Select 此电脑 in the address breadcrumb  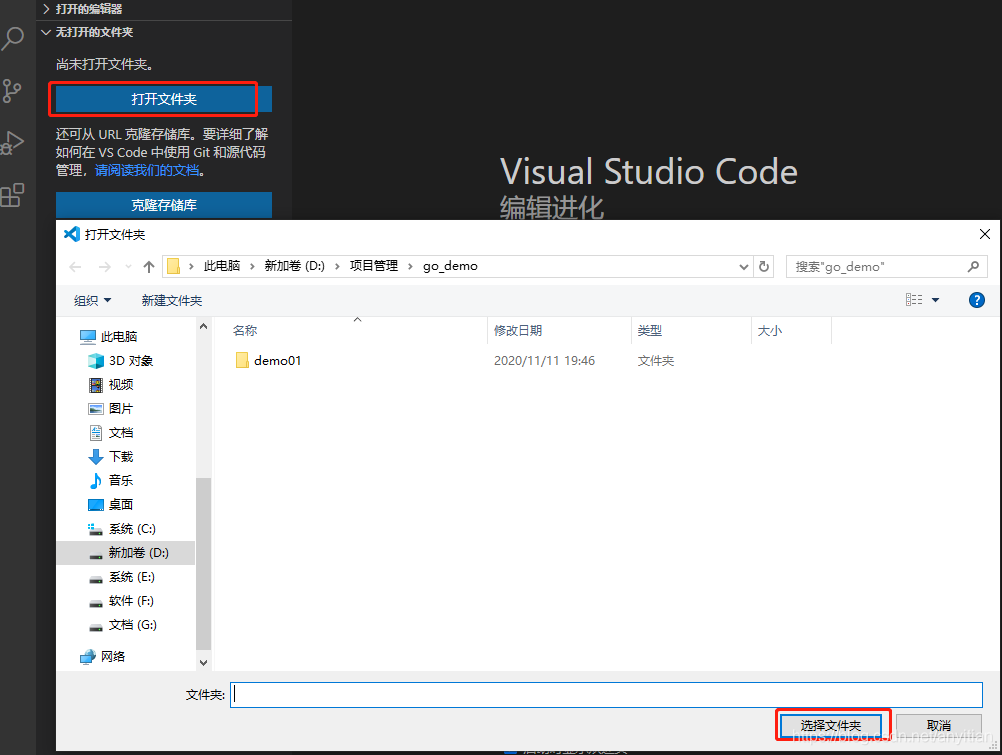pos(222,266)
